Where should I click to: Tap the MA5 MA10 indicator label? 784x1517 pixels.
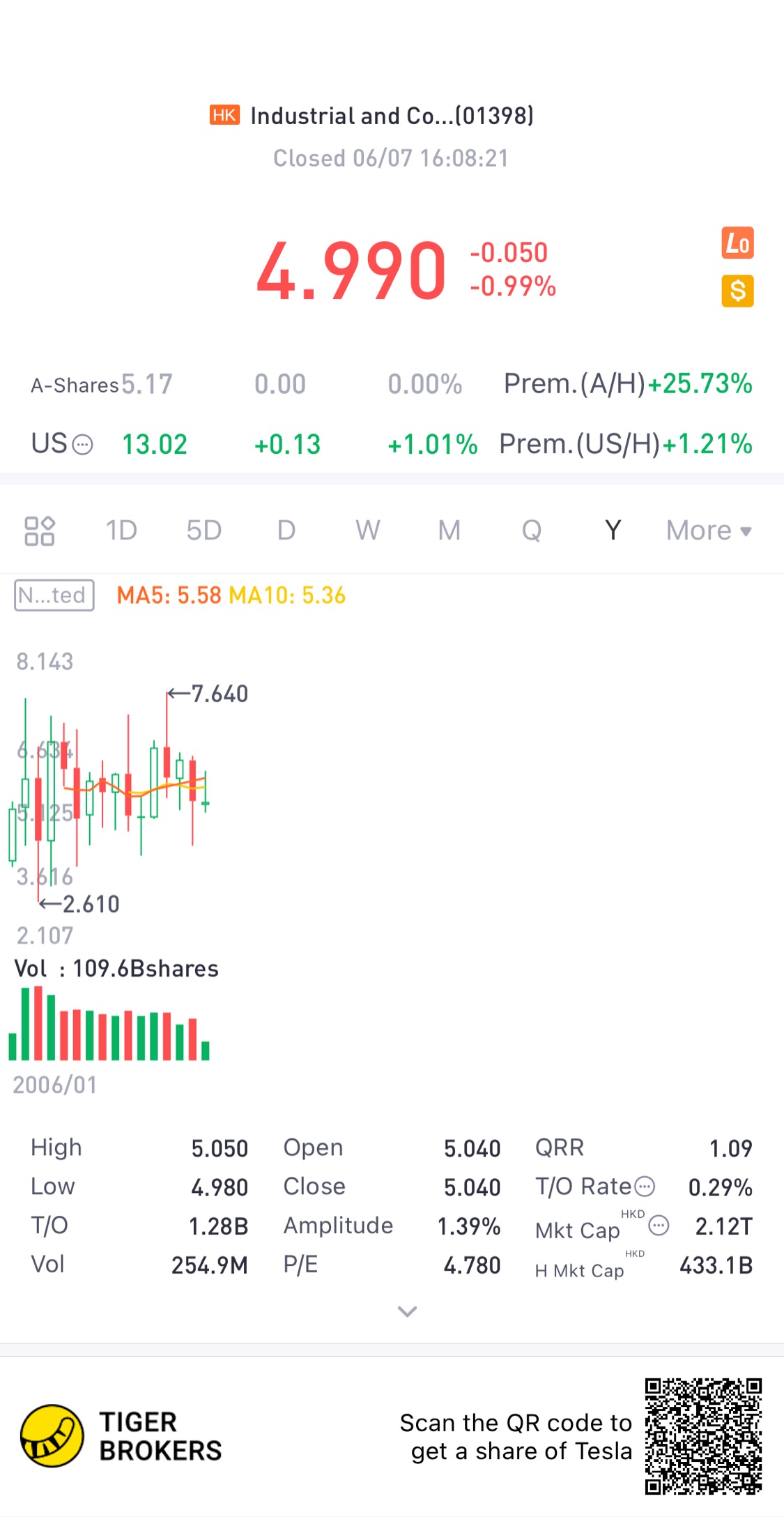click(x=231, y=595)
